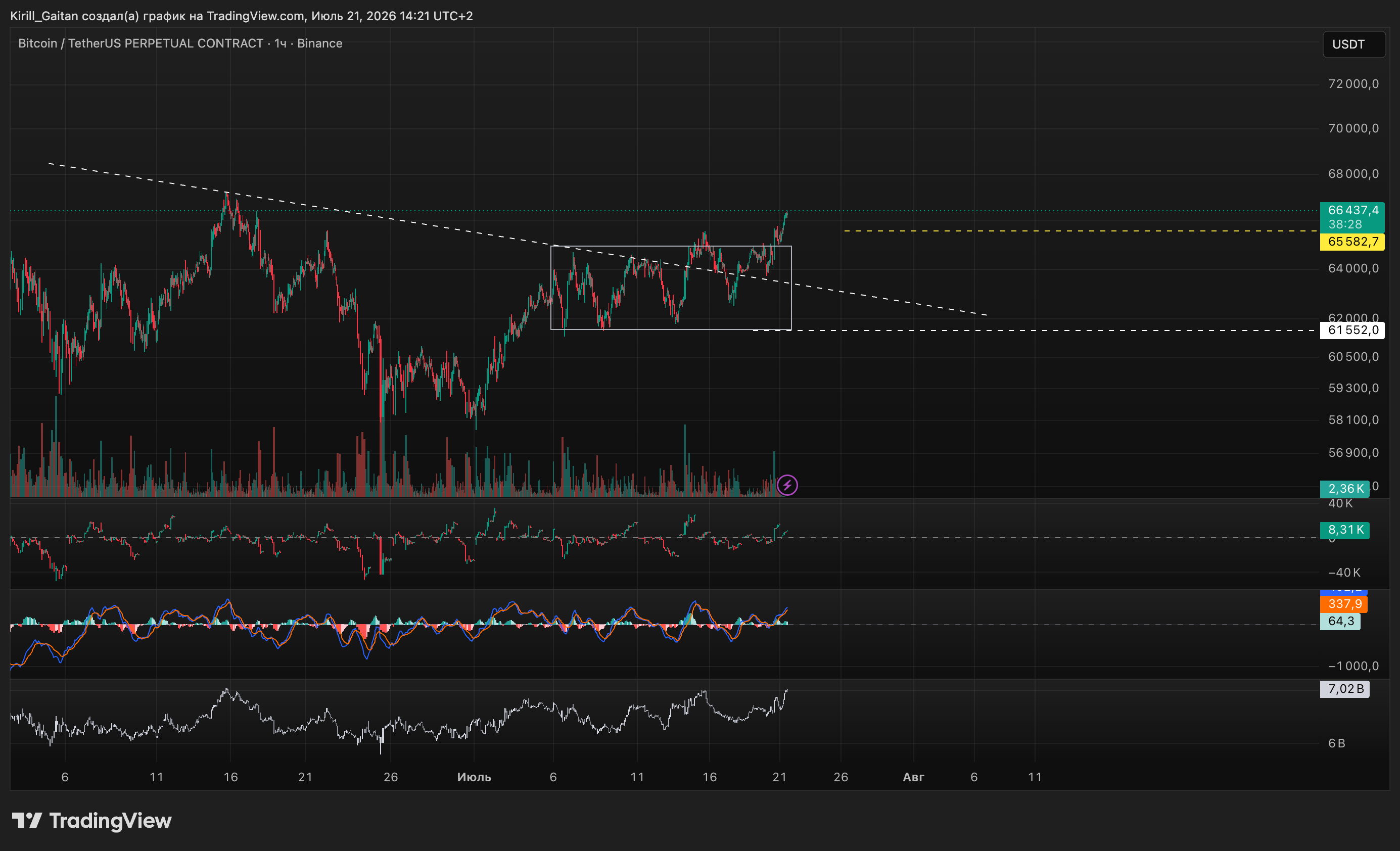Click the 6 B axis tick
The height and width of the screenshot is (851, 1400).
[1336, 743]
